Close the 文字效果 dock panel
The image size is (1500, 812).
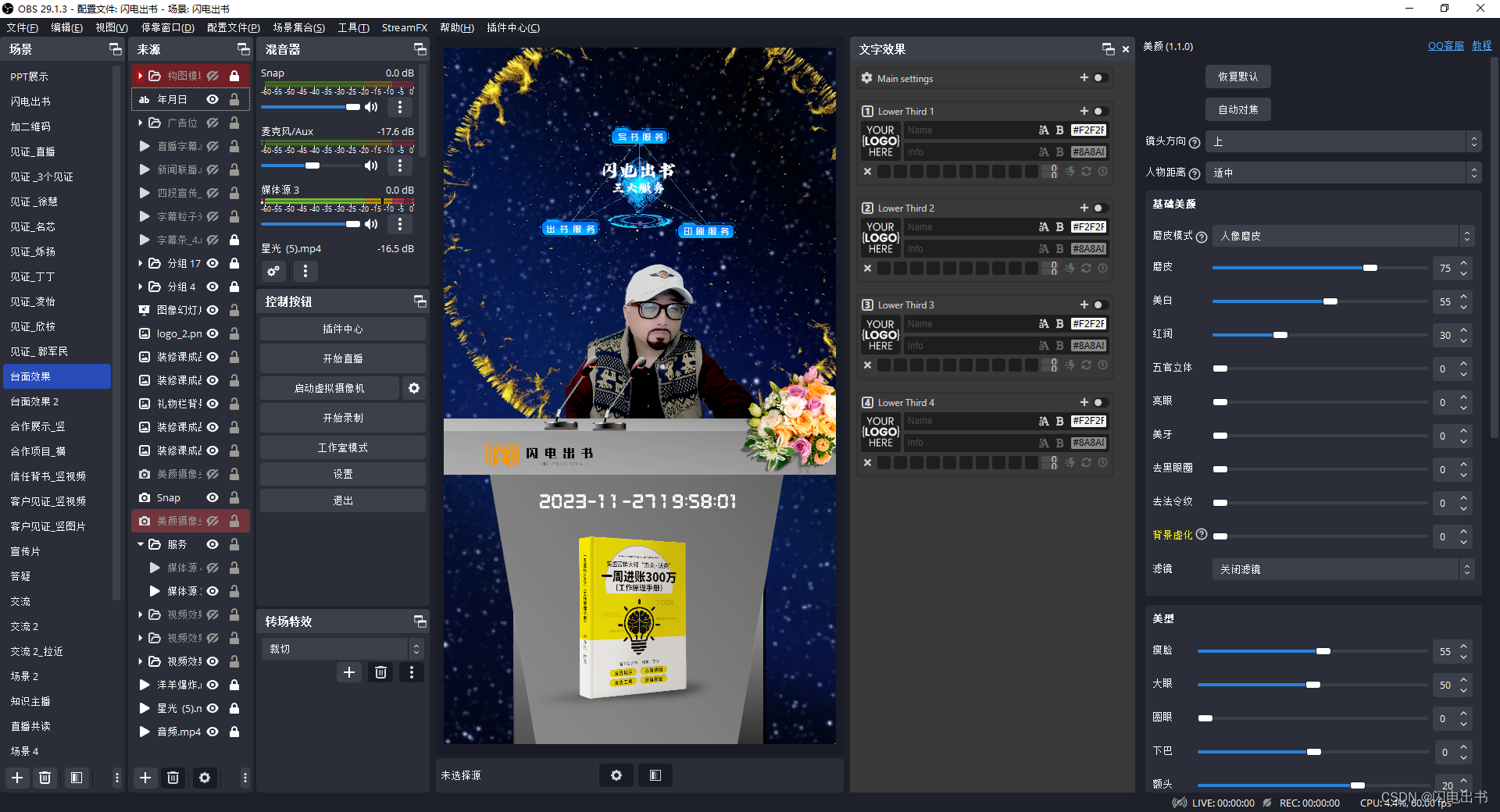point(1126,49)
